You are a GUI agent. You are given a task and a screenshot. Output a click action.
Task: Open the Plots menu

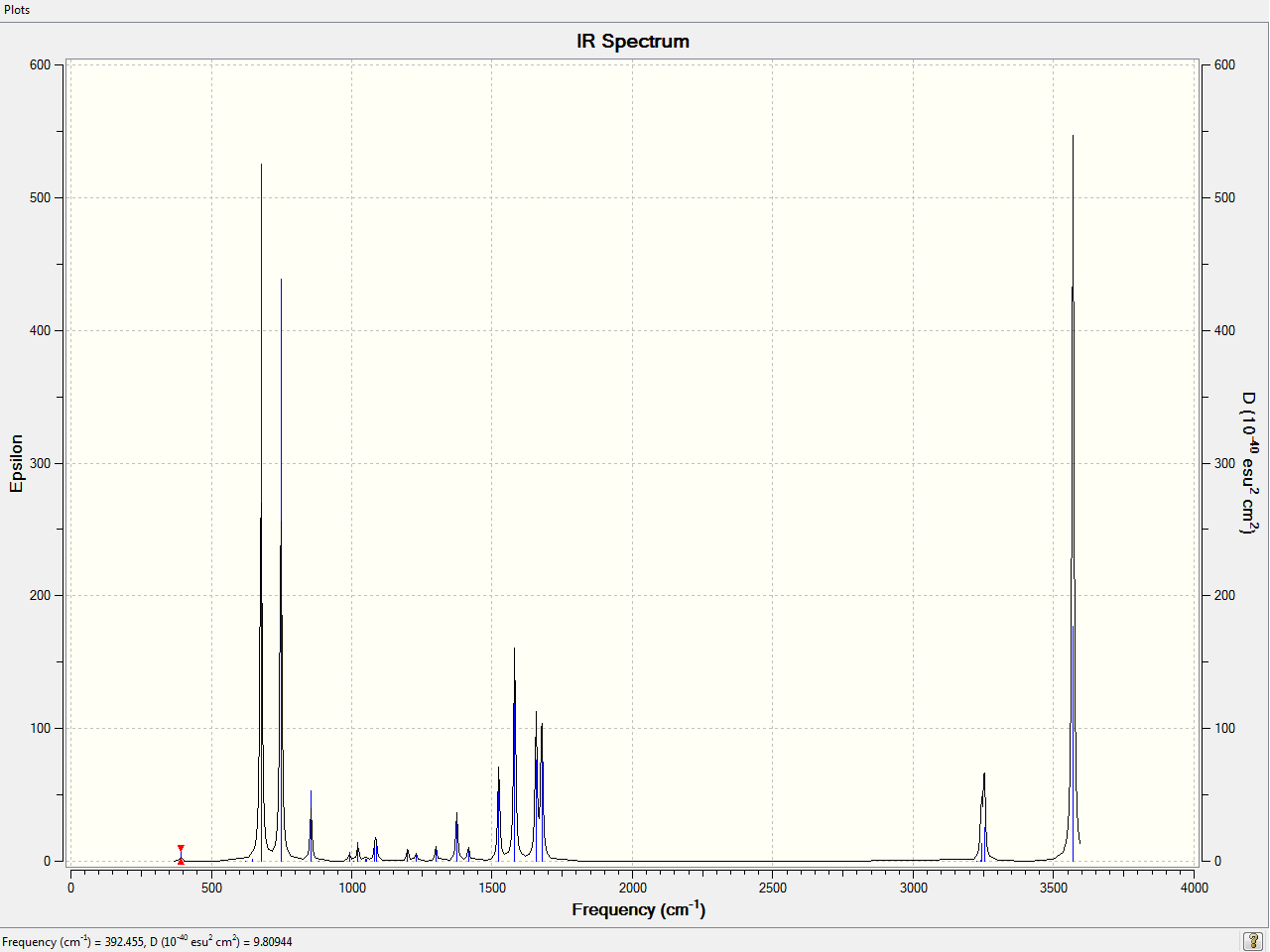click(17, 10)
